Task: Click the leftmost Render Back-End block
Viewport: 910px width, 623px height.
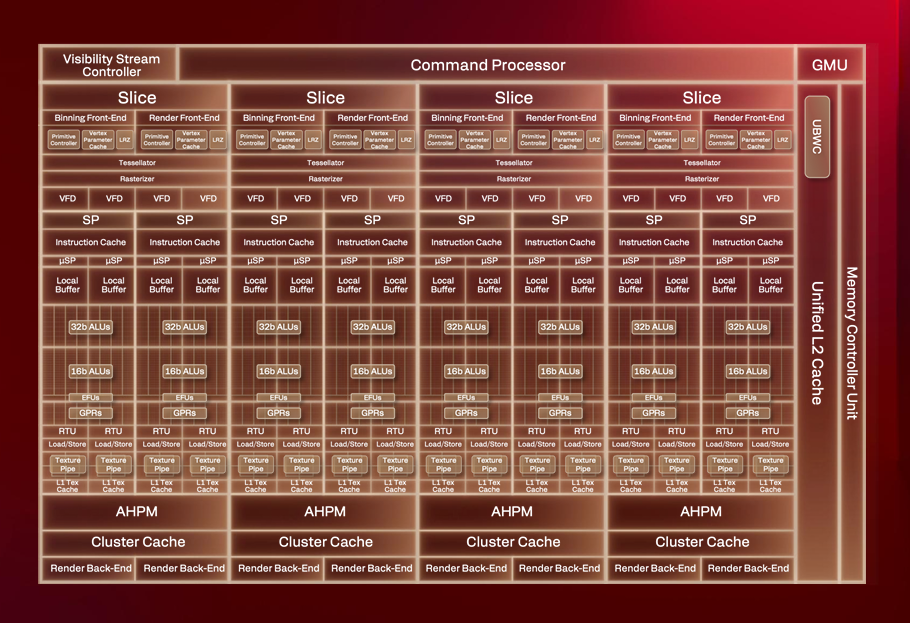Action: tap(90, 569)
